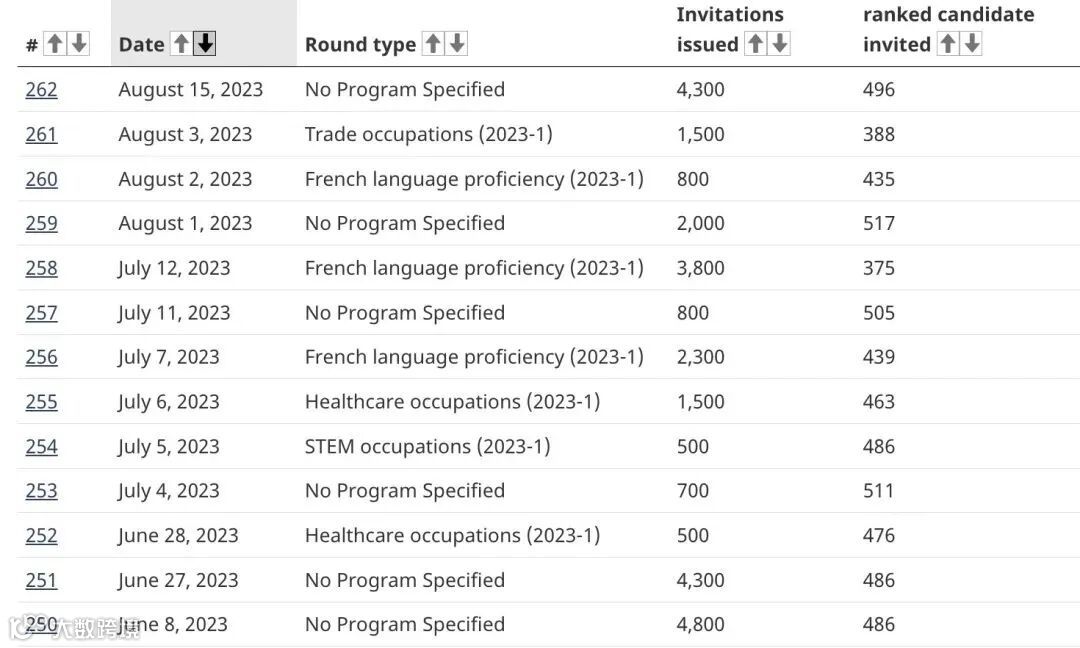Click the Round type column header
The height and width of the screenshot is (648, 1080).
click(360, 44)
